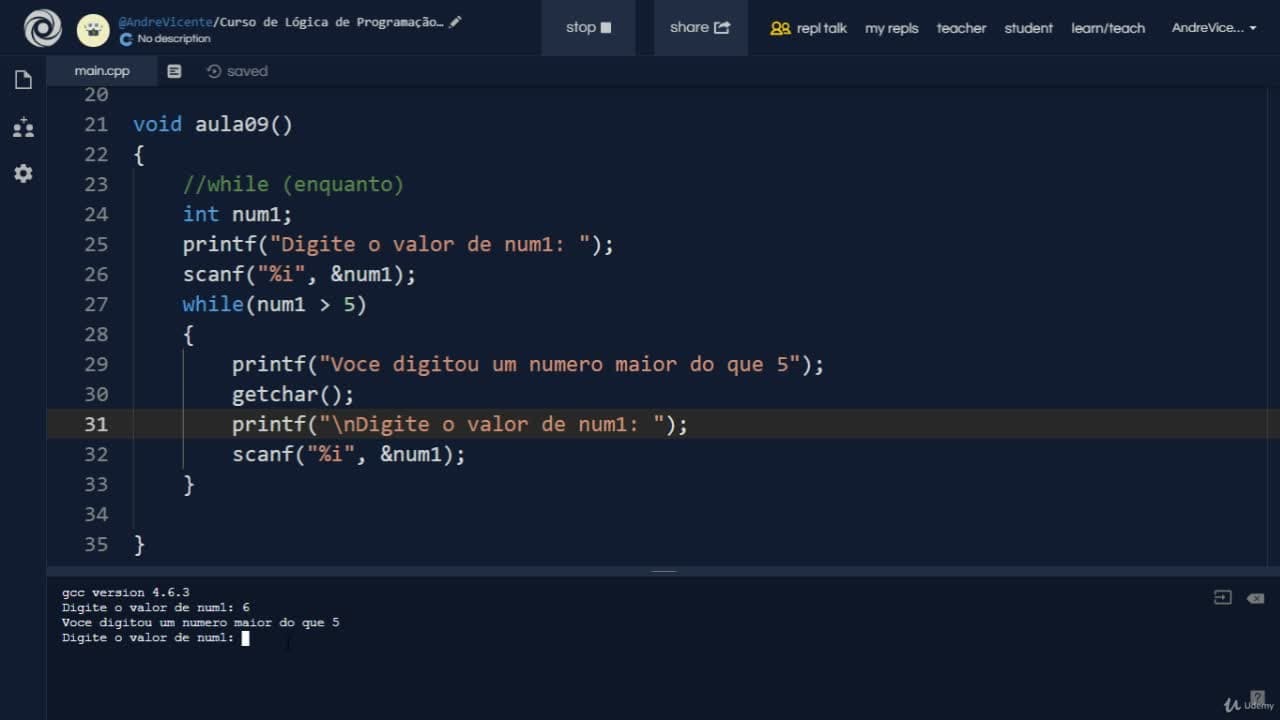Open the student page
The height and width of the screenshot is (720, 1280).
point(1028,28)
